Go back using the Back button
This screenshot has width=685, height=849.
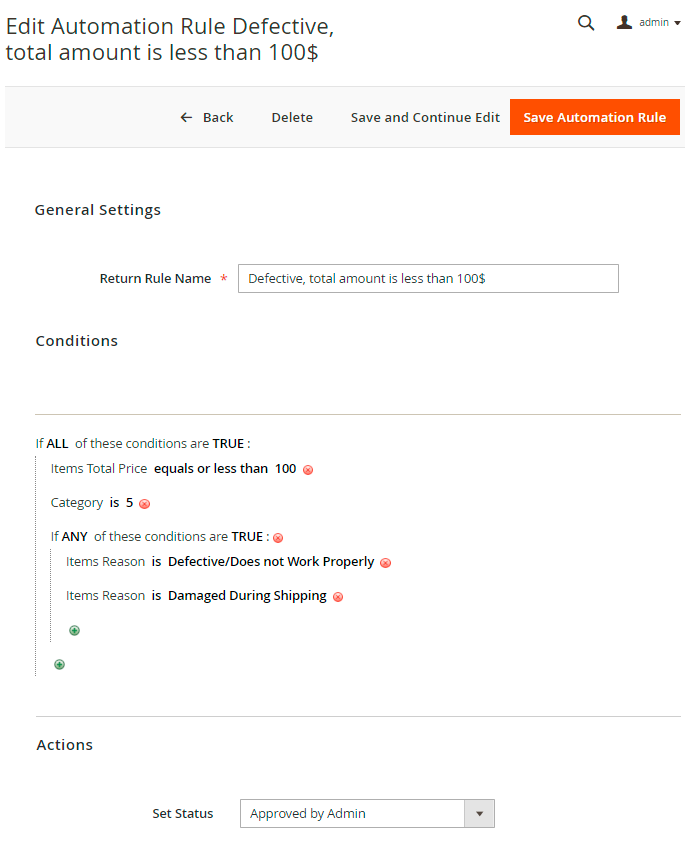207,118
